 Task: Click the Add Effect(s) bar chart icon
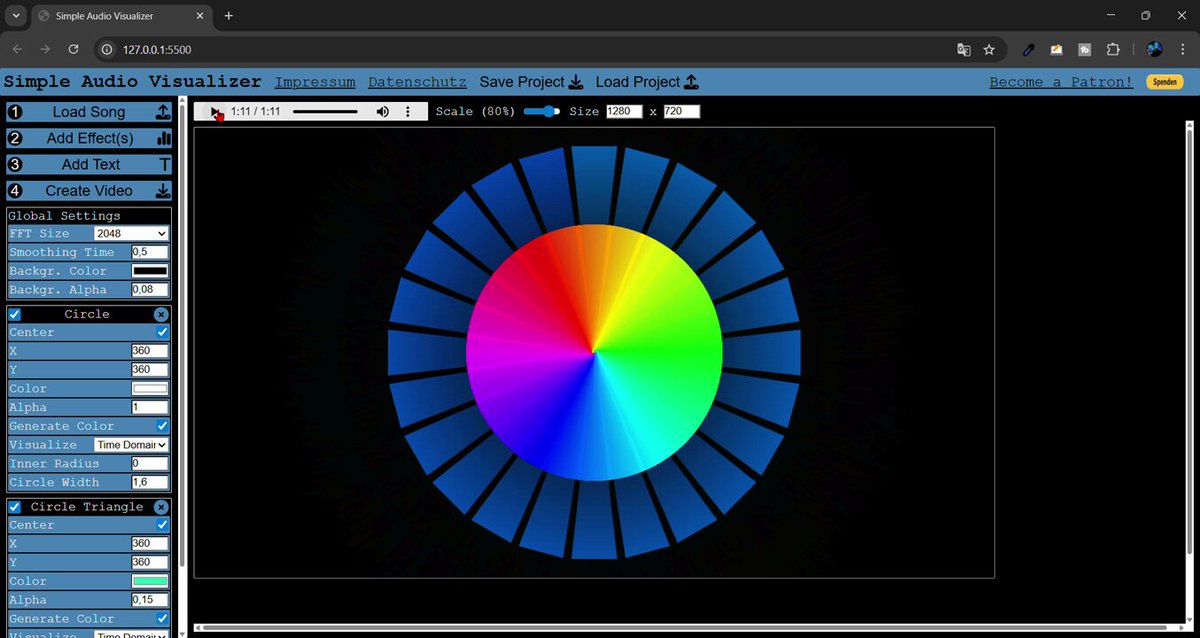163,138
